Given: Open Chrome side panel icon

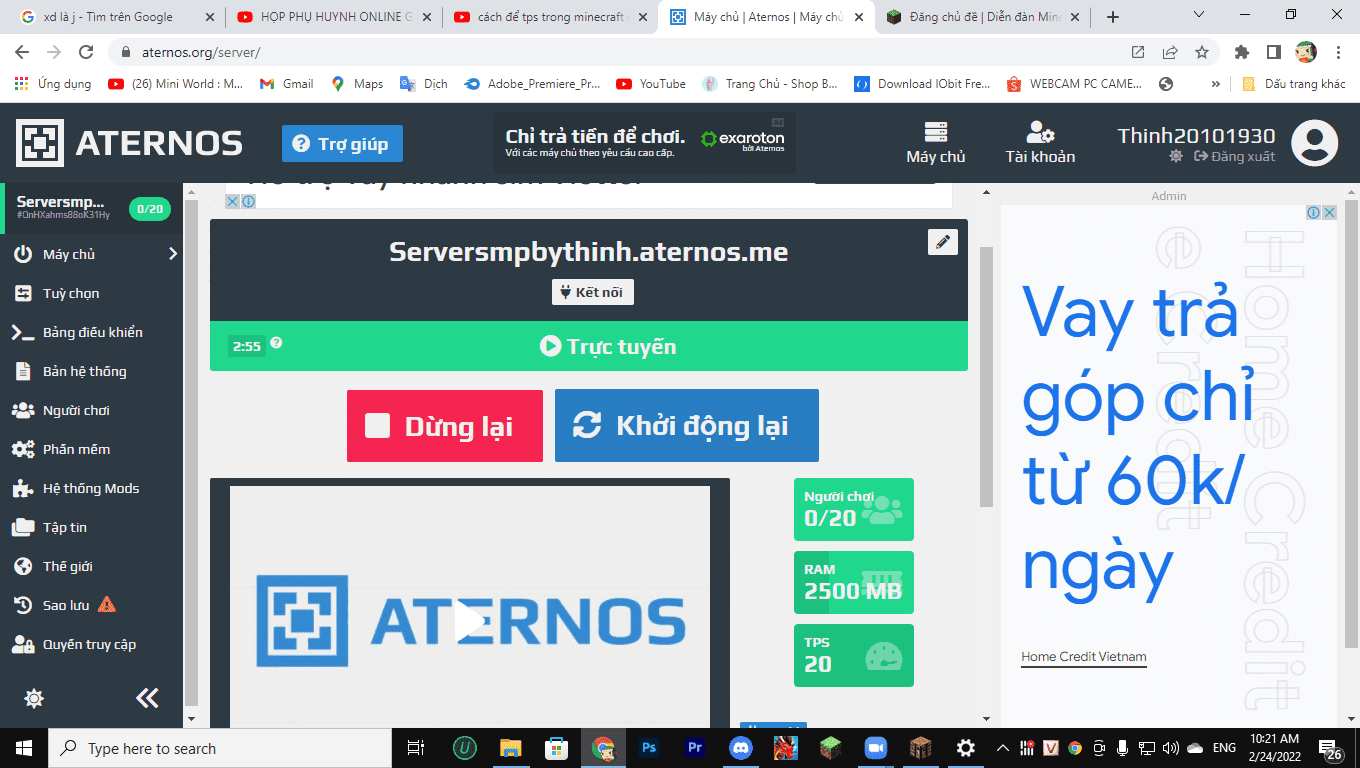Looking at the screenshot, I should tap(1273, 52).
